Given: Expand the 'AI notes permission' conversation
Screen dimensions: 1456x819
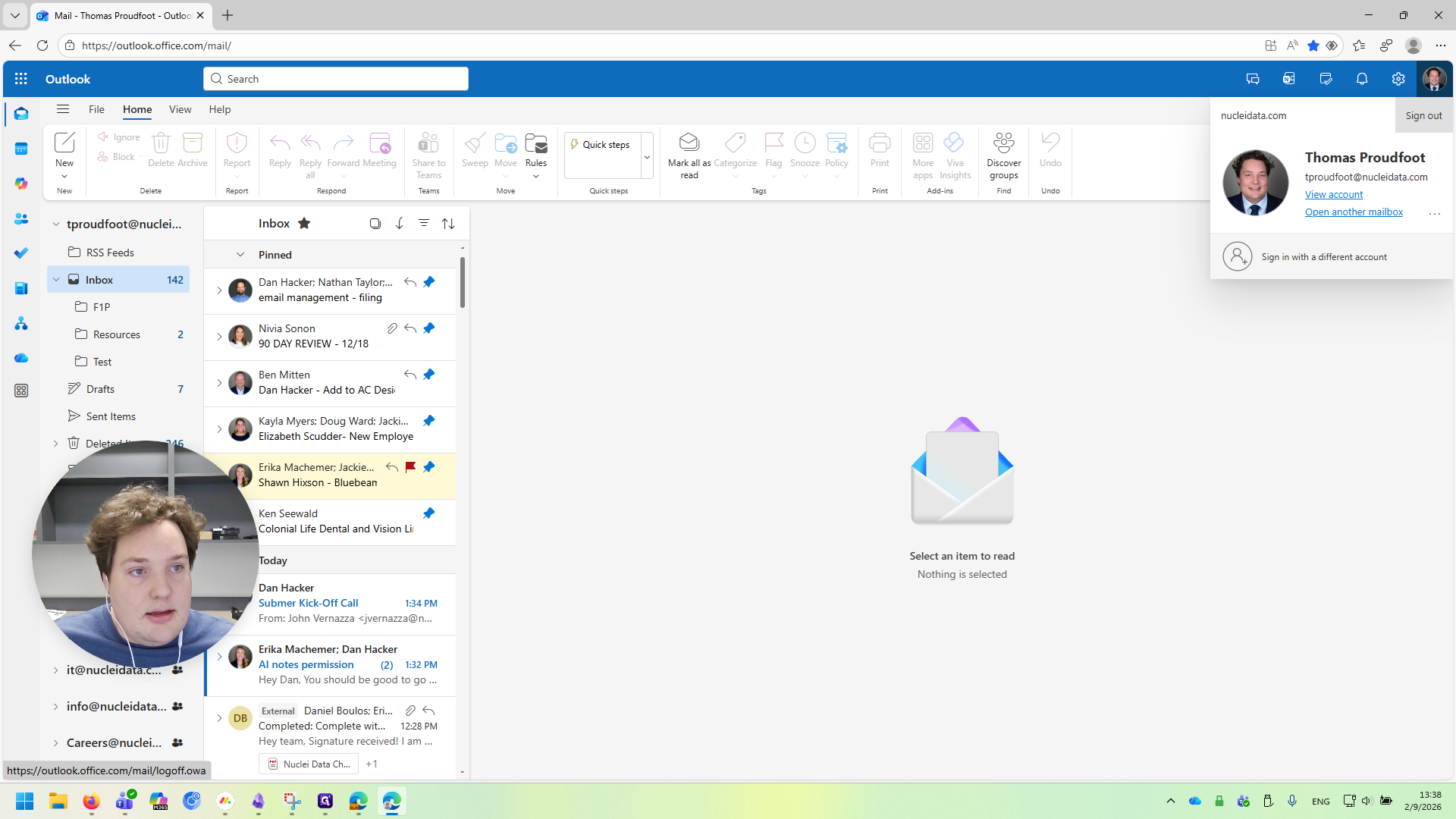Looking at the screenshot, I should pos(219,657).
